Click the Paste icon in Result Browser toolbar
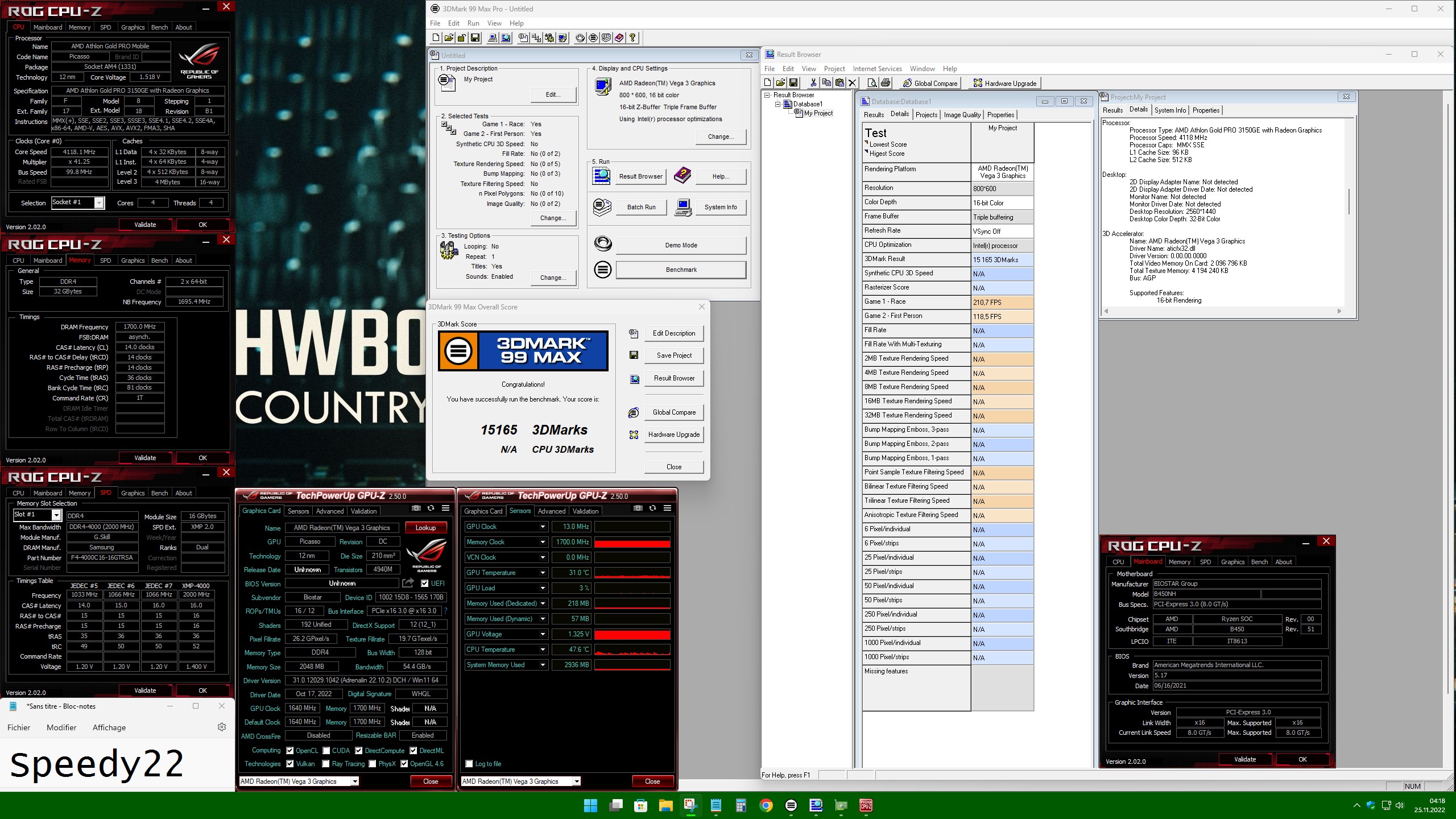Viewport: 1456px width, 819px height. coord(839,83)
